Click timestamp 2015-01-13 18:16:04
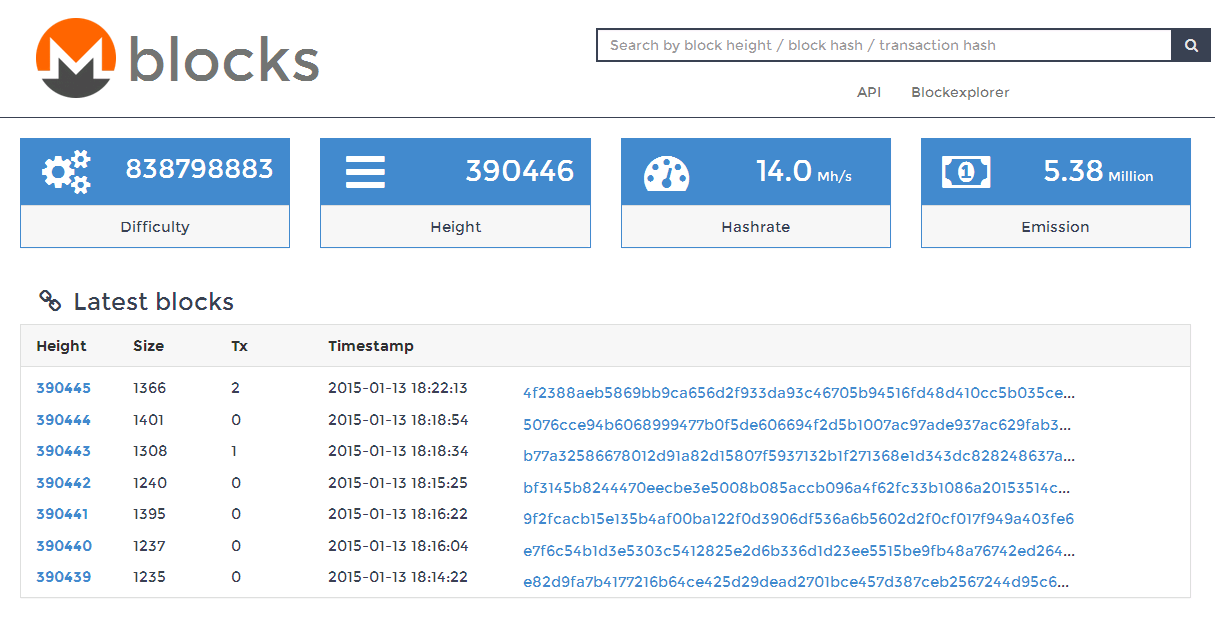The width and height of the screenshot is (1215, 628). click(398, 546)
